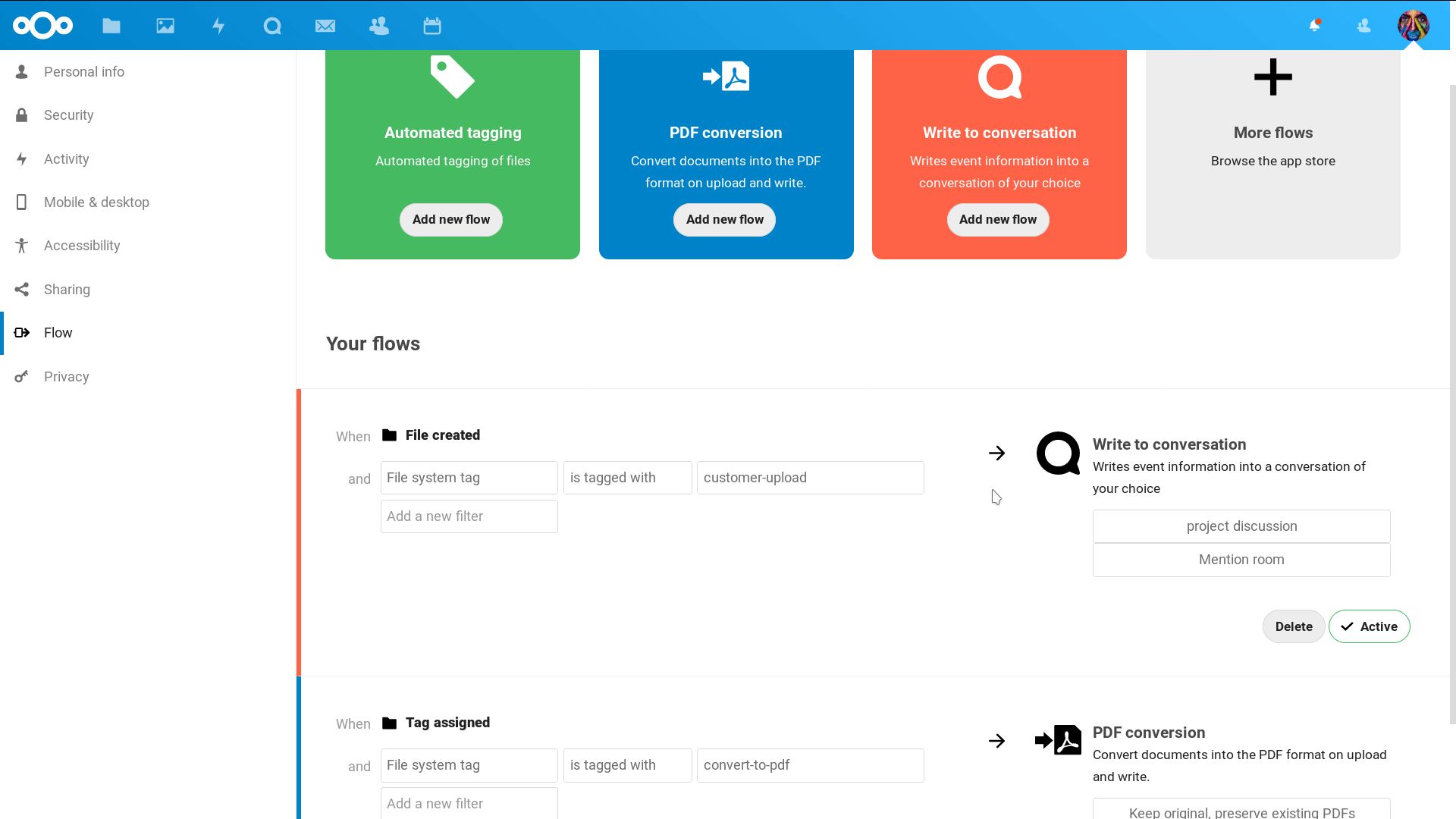Add new flow for PDF conversion

(x=724, y=220)
